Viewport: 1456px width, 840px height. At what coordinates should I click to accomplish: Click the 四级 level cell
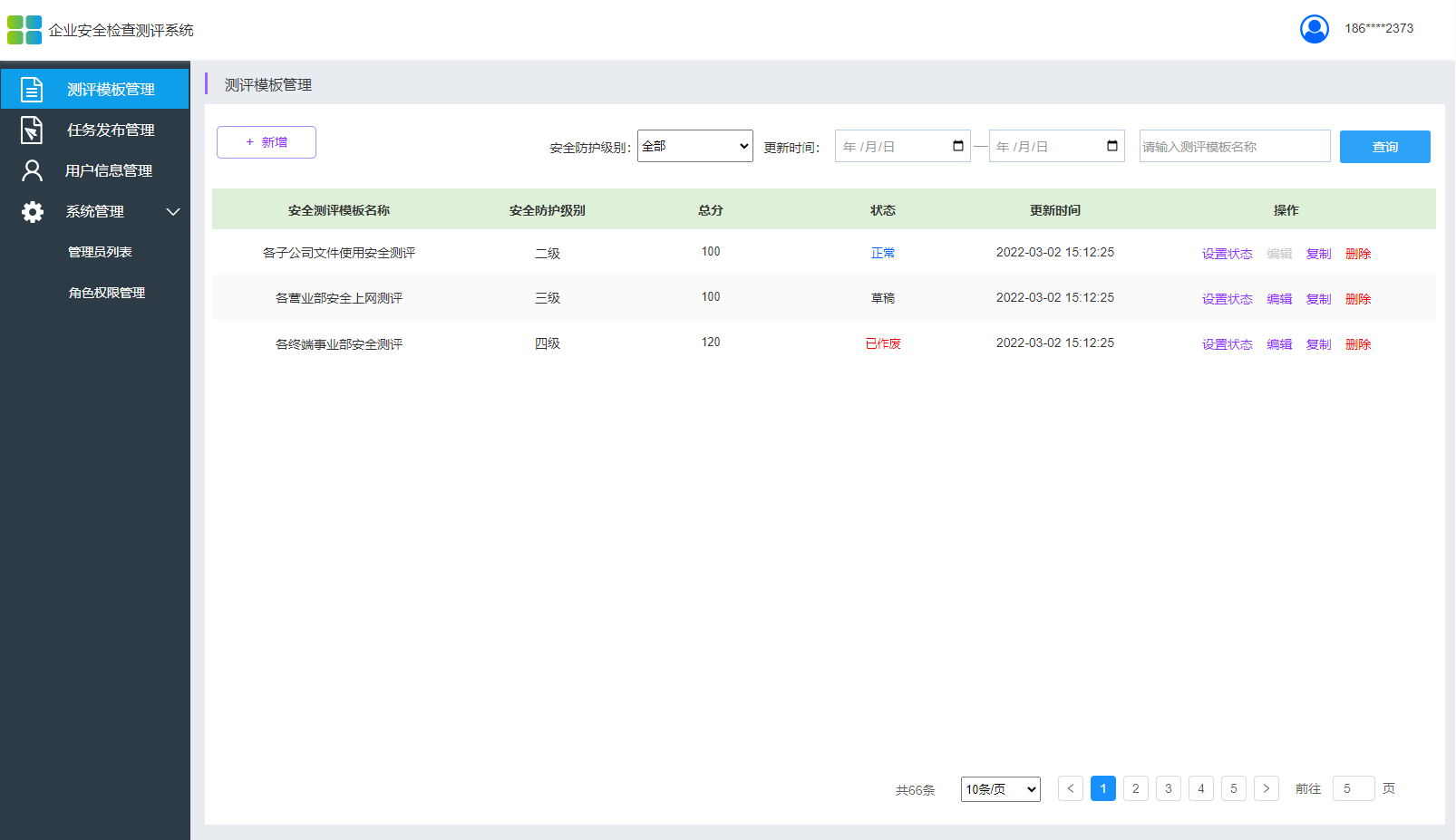pyautogui.click(x=548, y=343)
